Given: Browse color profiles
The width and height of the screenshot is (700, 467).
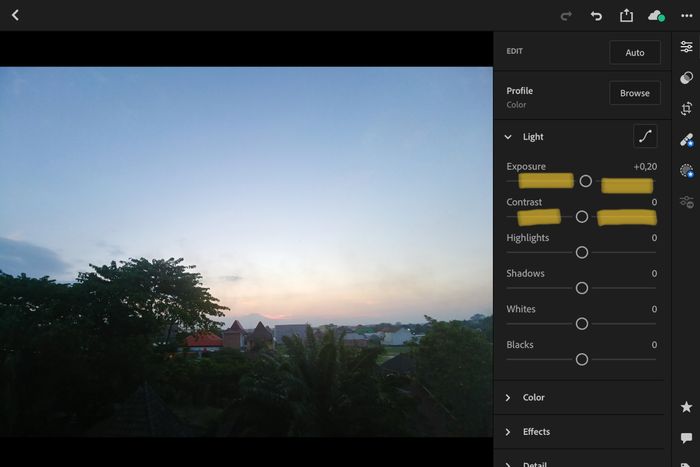Looking at the screenshot, I should click(635, 93).
